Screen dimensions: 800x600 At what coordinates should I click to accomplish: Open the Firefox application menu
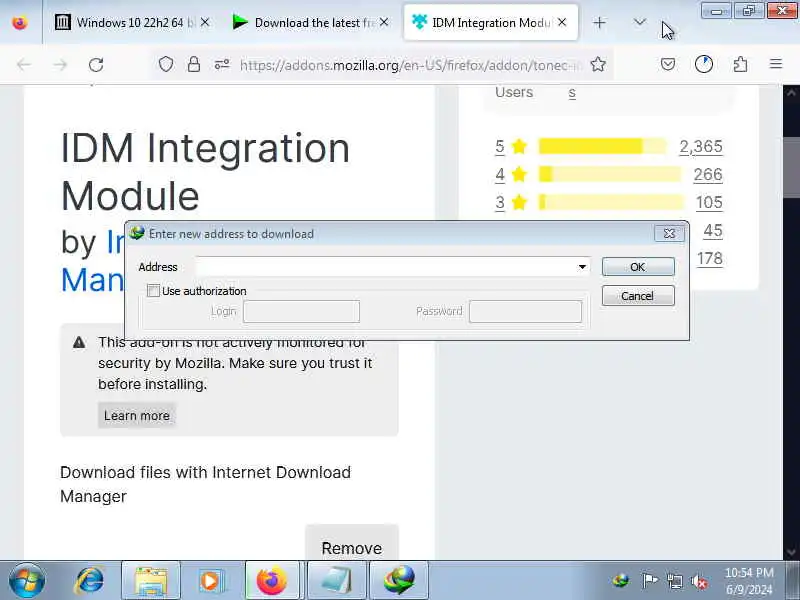click(776, 64)
